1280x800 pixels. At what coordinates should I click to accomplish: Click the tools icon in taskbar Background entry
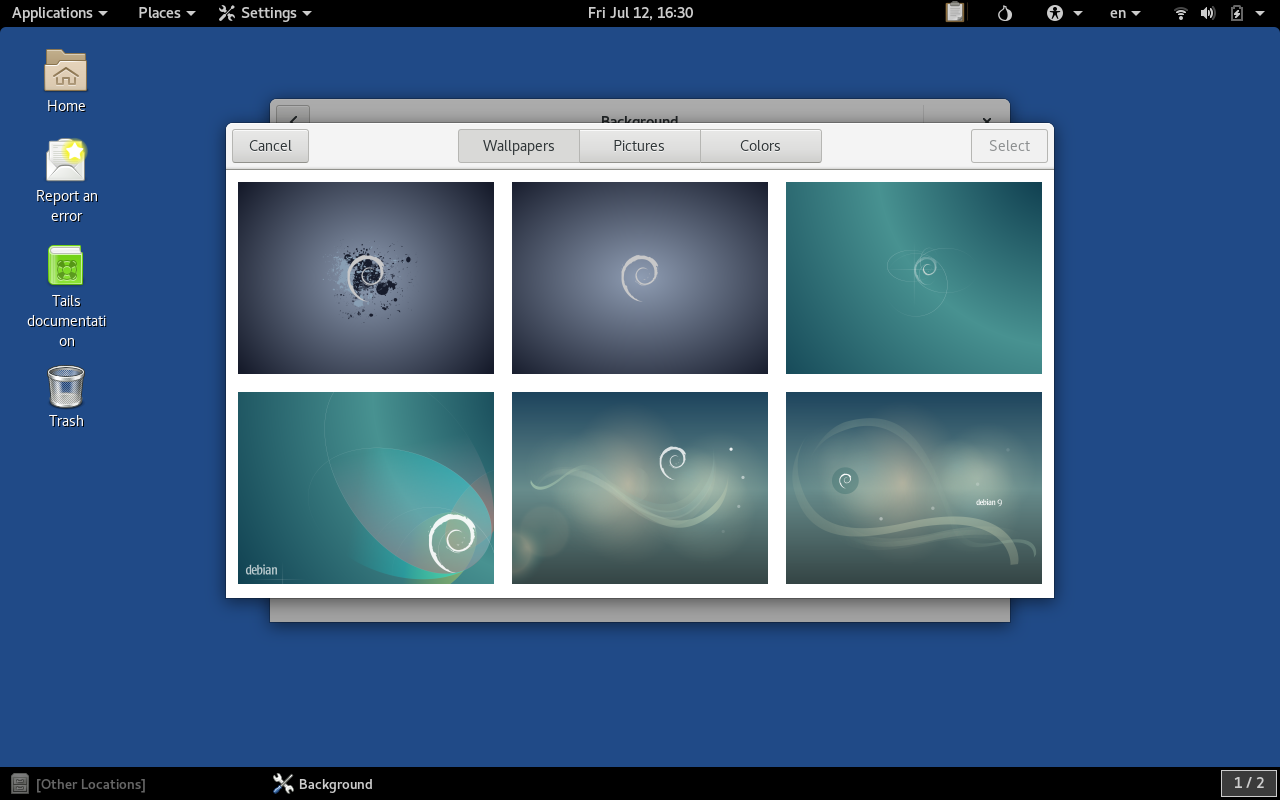coord(283,784)
